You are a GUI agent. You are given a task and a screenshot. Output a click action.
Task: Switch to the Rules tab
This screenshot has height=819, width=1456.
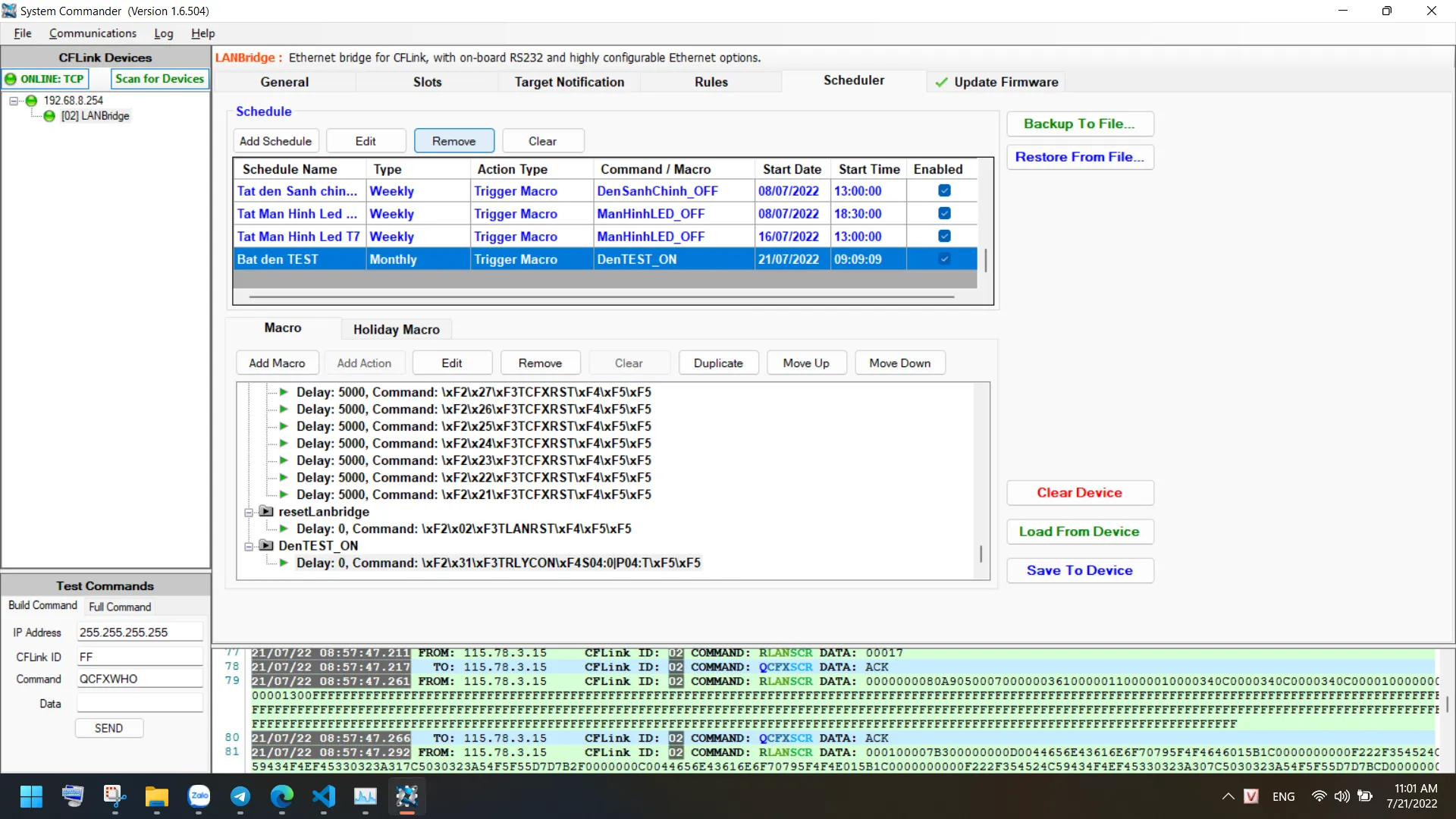tap(711, 82)
